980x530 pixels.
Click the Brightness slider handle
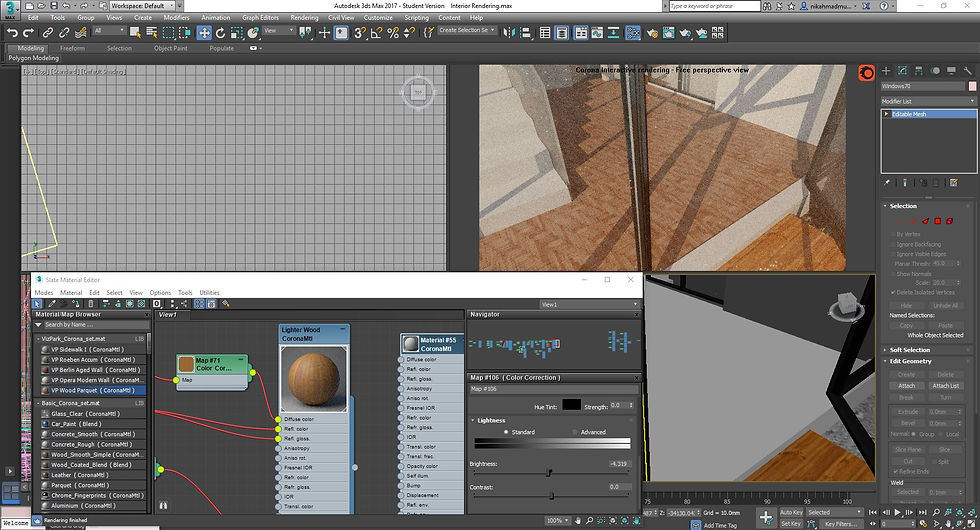click(549, 472)
